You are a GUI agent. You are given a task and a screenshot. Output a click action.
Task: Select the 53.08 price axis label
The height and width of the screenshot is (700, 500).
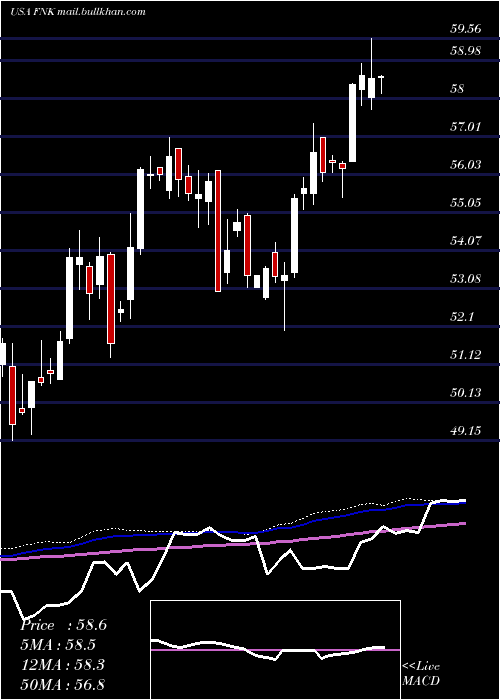(466, 279)
